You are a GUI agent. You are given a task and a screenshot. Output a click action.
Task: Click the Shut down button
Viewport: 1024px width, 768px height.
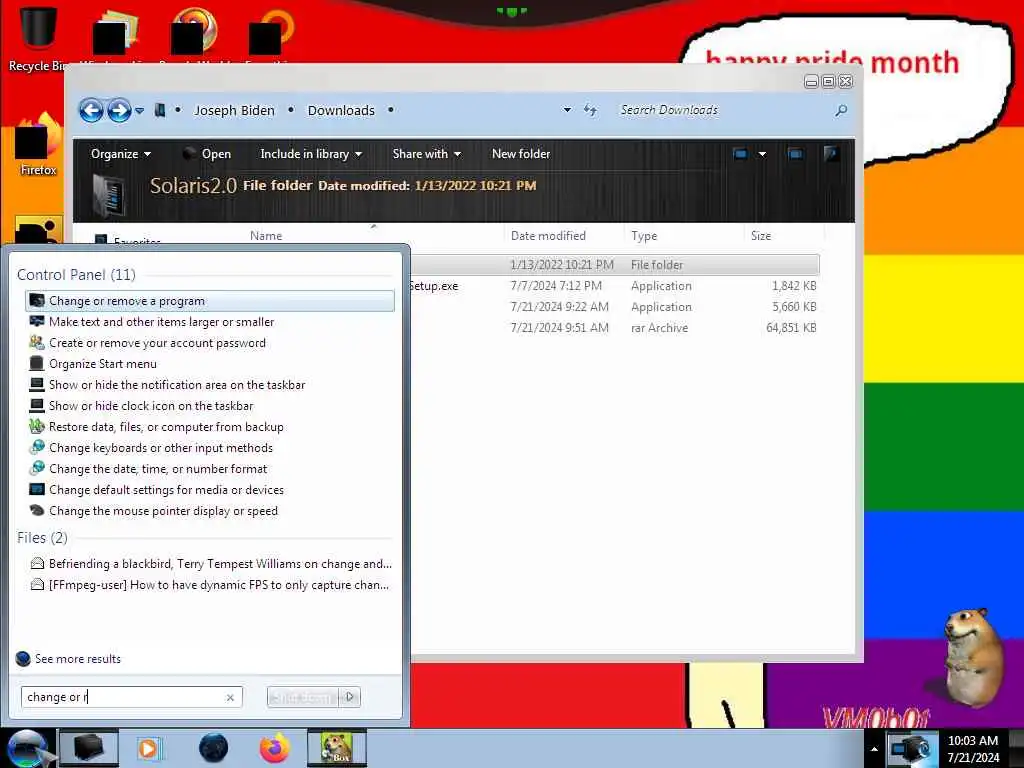(x=303, y=697)
